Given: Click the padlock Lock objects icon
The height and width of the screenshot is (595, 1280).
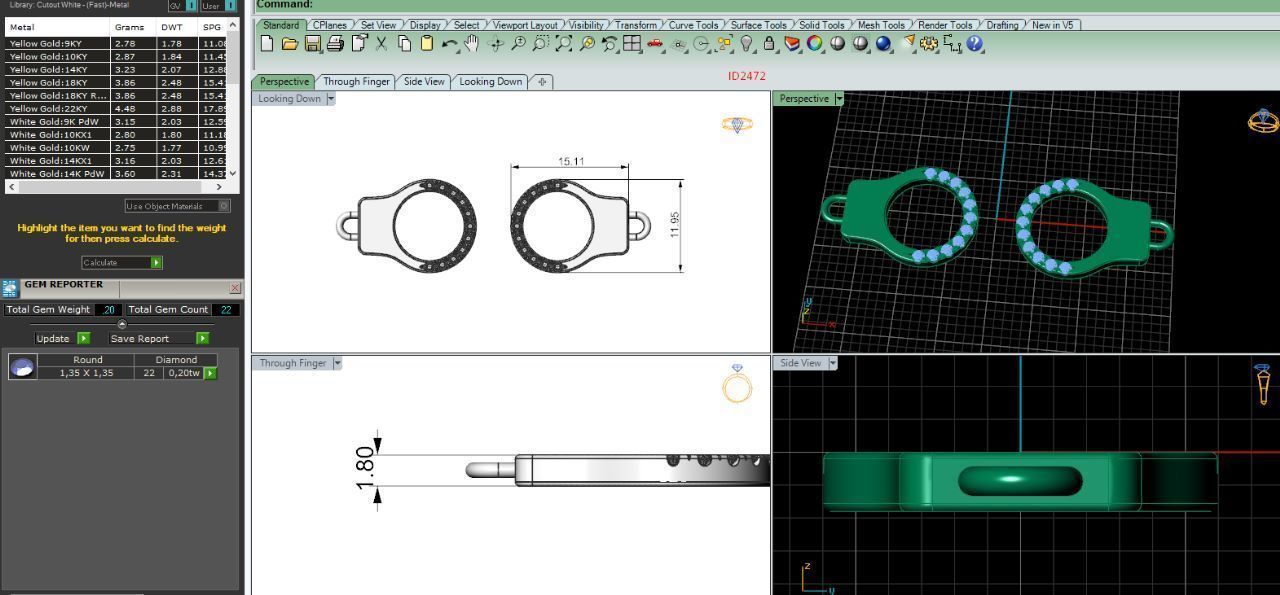Looking at the screenshot, I should pos(768,43).
